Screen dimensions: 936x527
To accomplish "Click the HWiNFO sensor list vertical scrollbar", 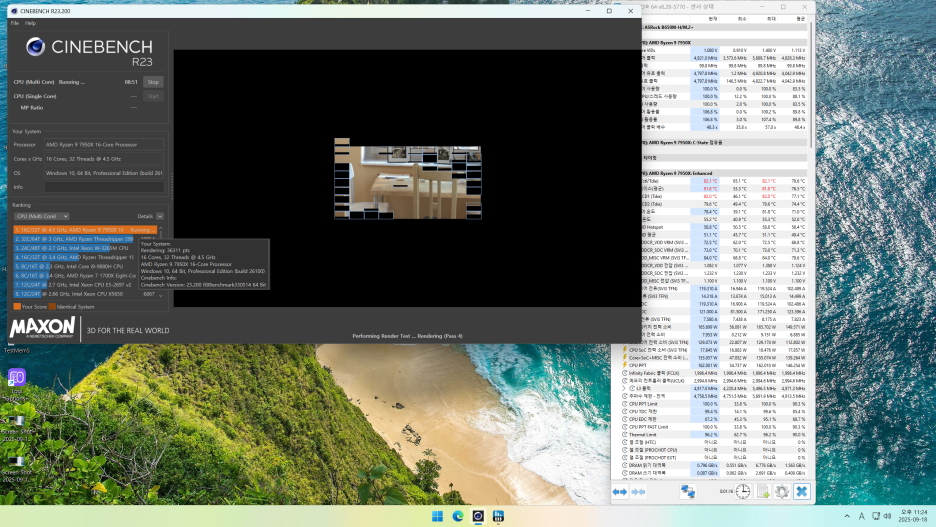I will point(811,84).
